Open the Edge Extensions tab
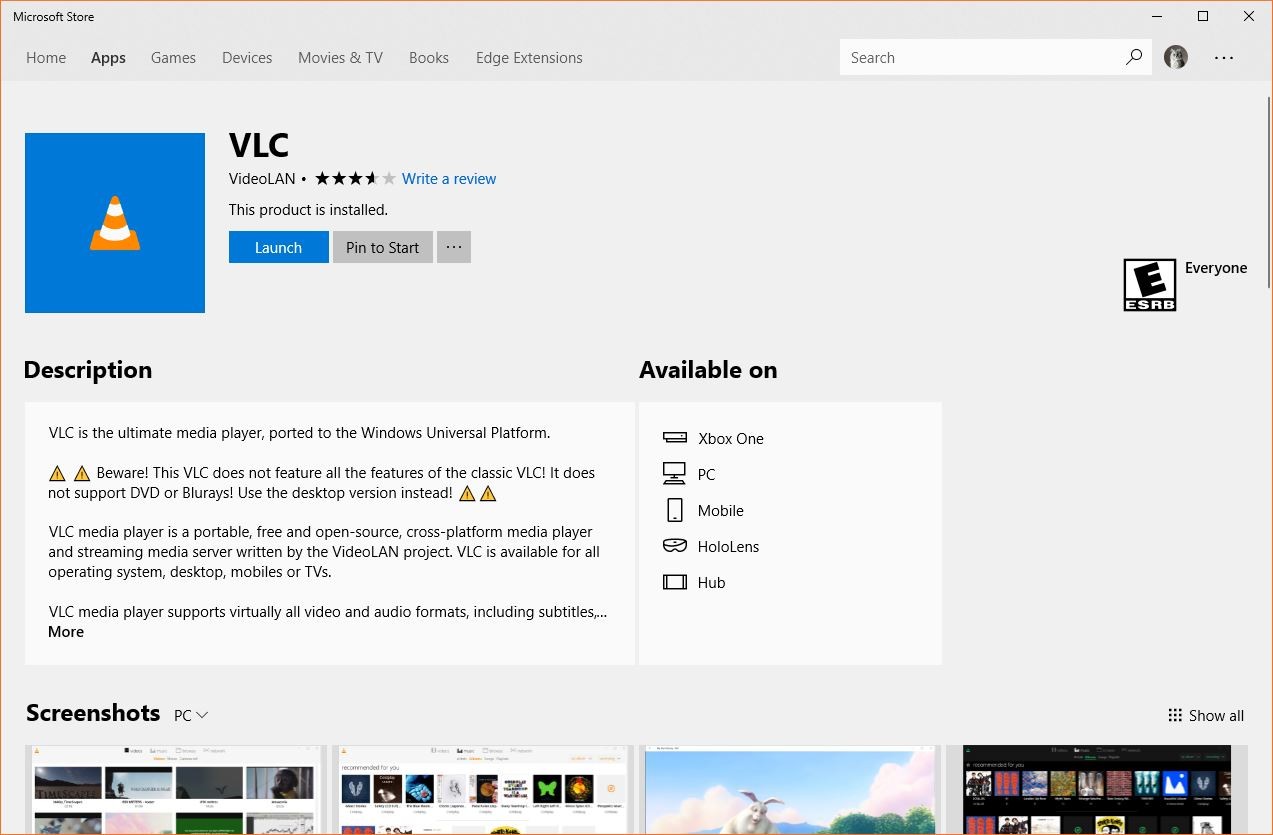Screen dimensions: 1273x835 click(529, 58)
